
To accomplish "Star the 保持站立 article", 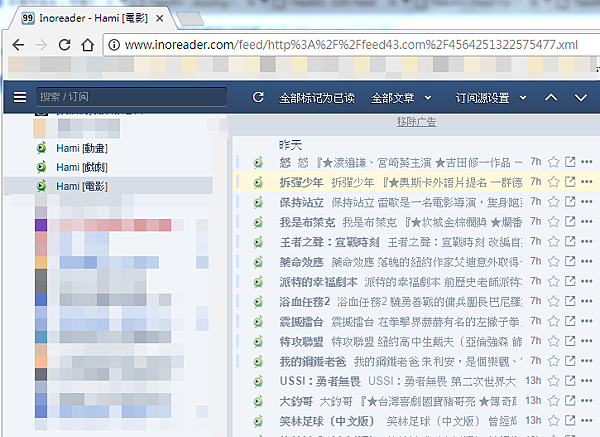I will click(553, 202).
